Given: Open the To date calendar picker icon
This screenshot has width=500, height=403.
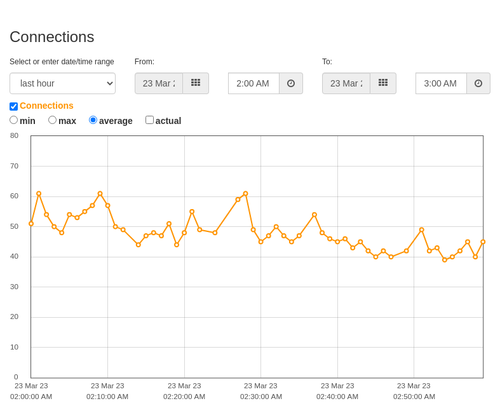Looking at the screenshot, I should (x=383, y=83).
